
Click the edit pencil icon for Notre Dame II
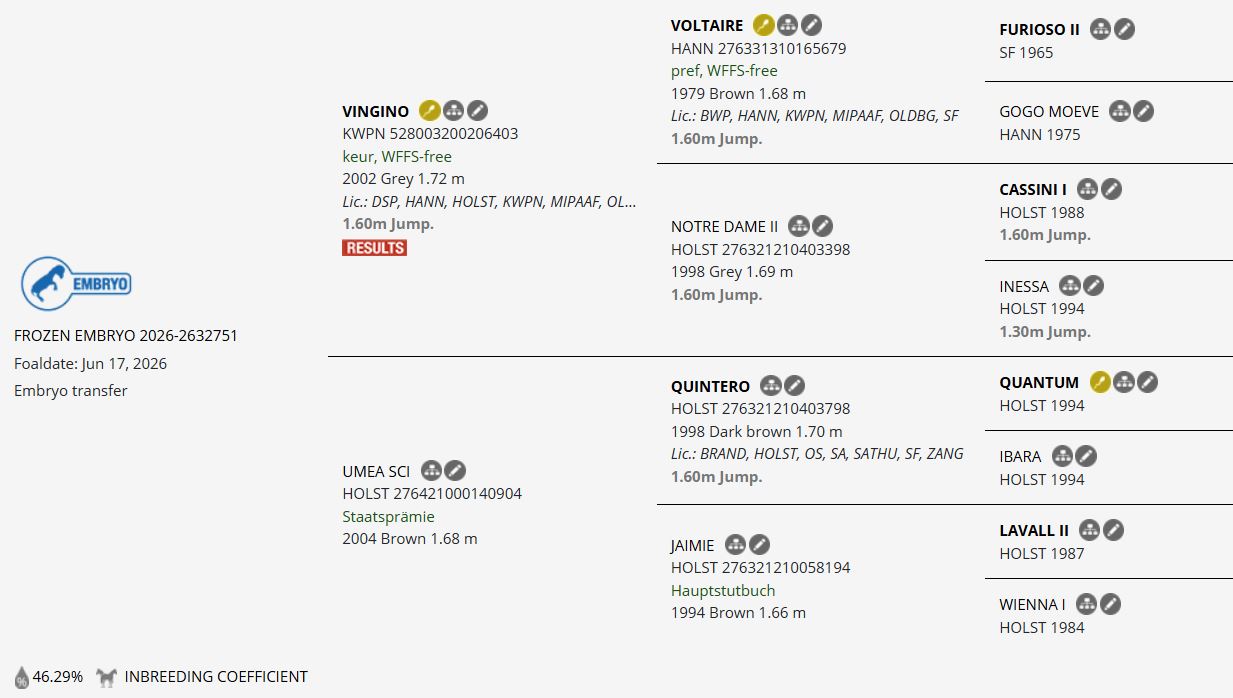(x=822, y=226)
